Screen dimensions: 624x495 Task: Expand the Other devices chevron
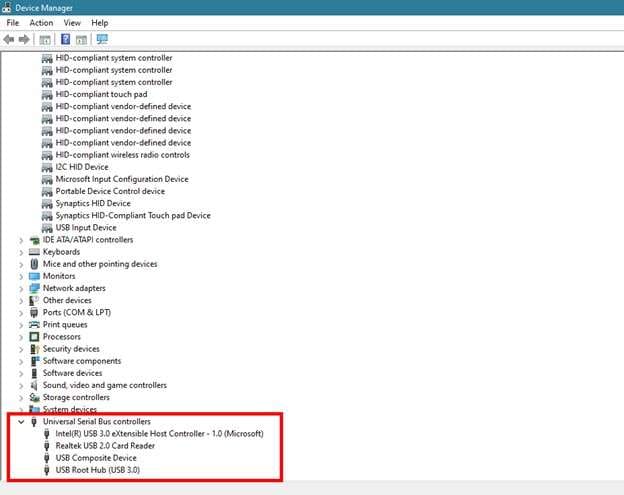(21, 301)
